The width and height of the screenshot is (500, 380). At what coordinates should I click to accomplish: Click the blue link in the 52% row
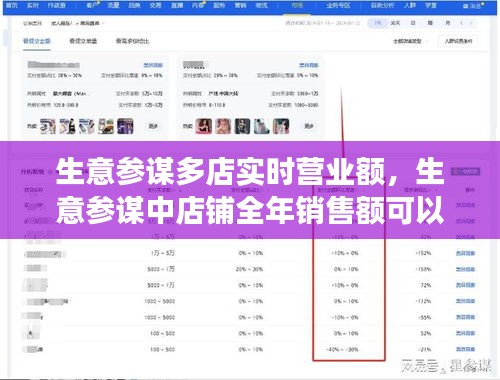click(x=465, y=333)
